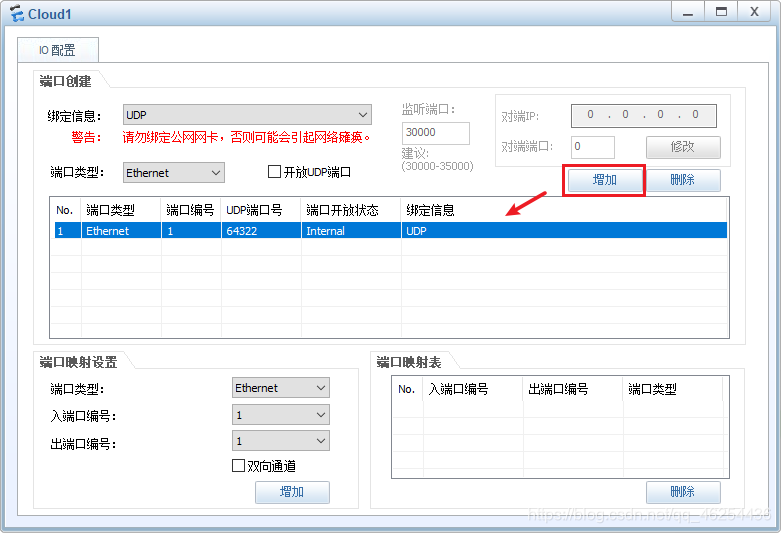Click the 修改 button
Viewport: 781px width, 533px height.
coord(683,147)
